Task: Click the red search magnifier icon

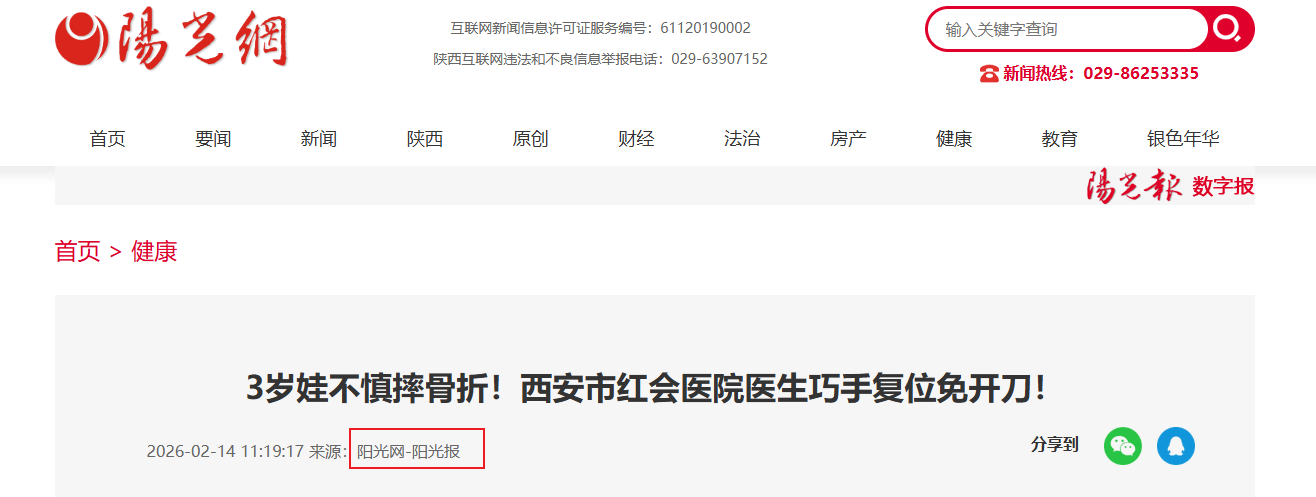Action: (1229, 29)
